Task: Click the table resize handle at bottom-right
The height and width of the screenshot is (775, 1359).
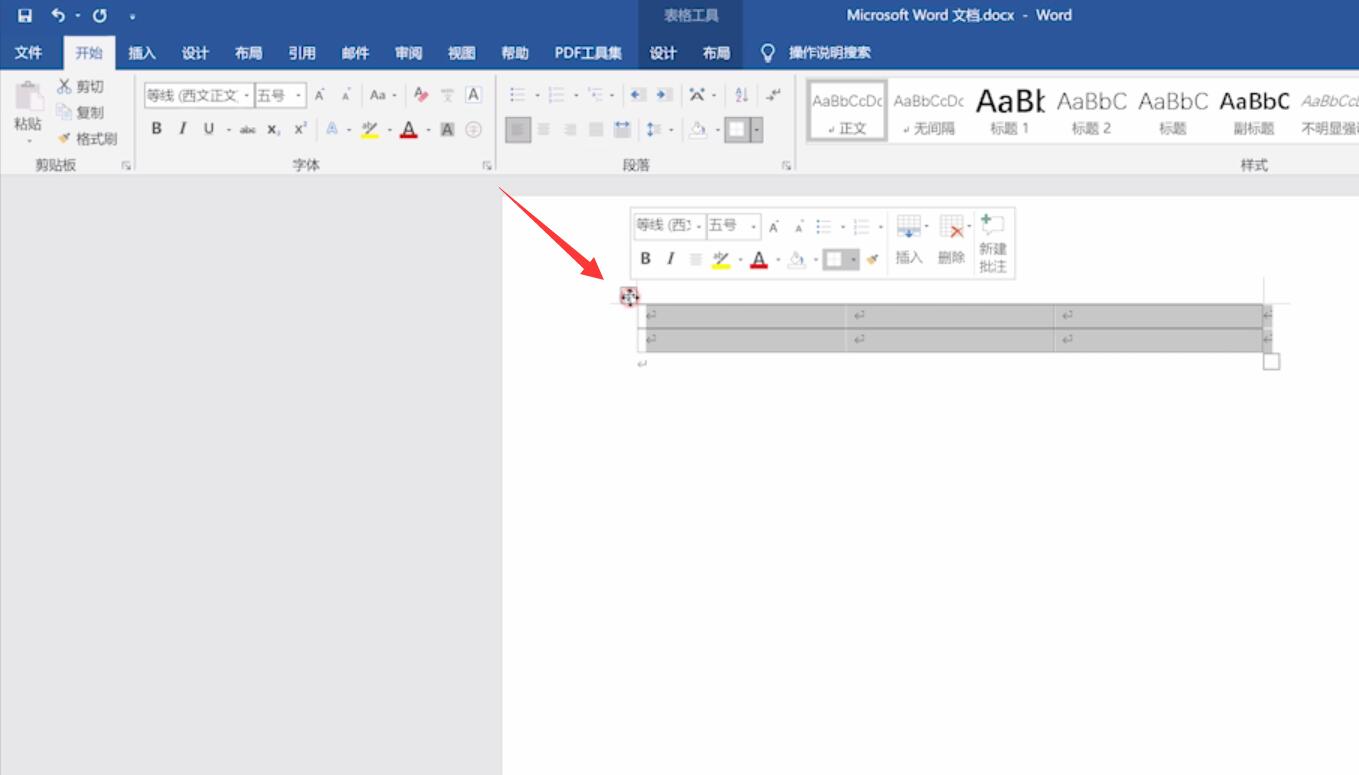Action: (x=1271, y=361)
